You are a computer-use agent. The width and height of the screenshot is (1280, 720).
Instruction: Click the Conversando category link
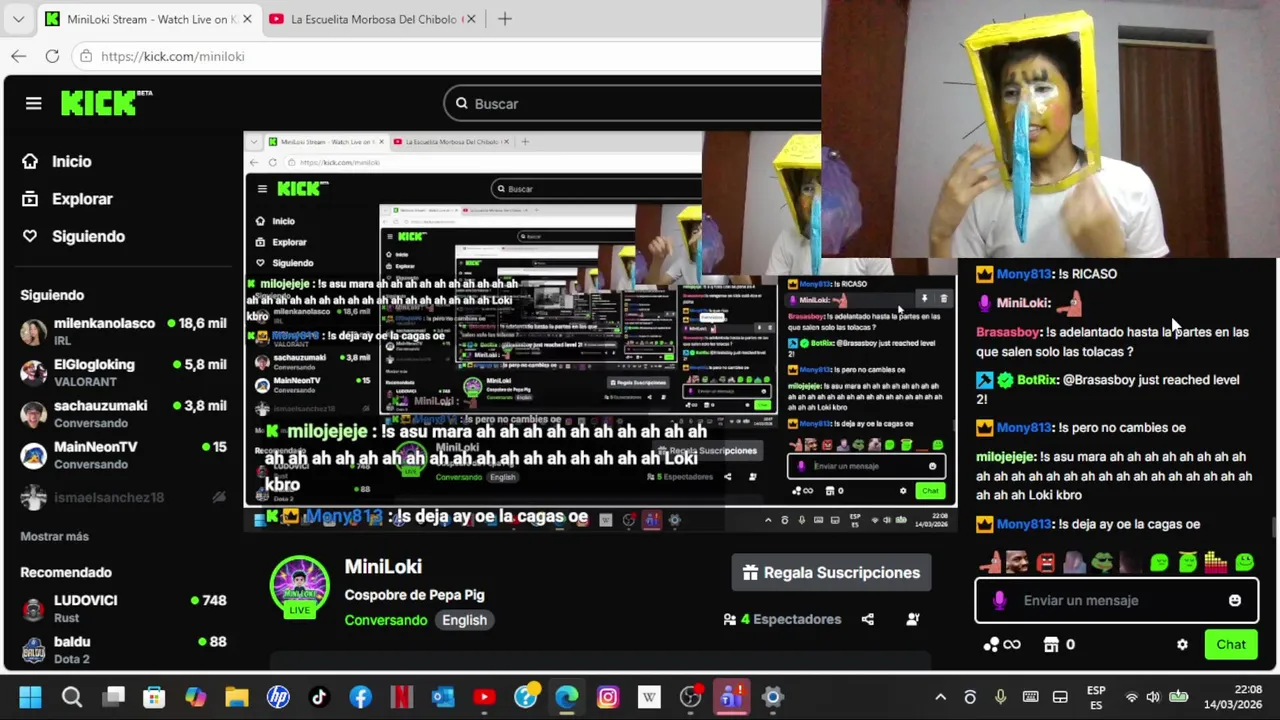[386, 620]
